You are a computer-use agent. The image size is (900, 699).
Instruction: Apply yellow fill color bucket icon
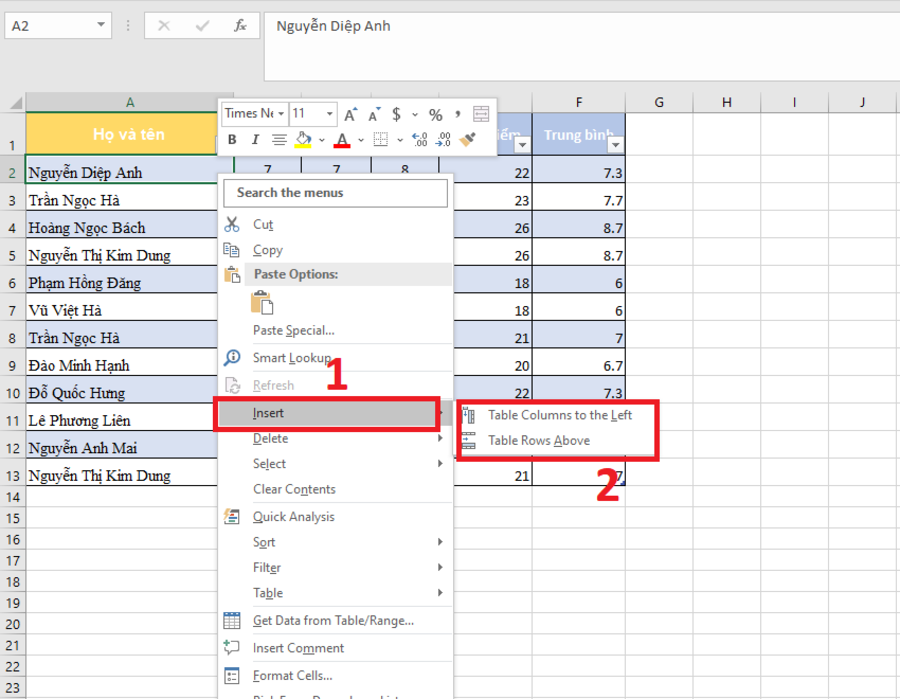coord(303,139)
